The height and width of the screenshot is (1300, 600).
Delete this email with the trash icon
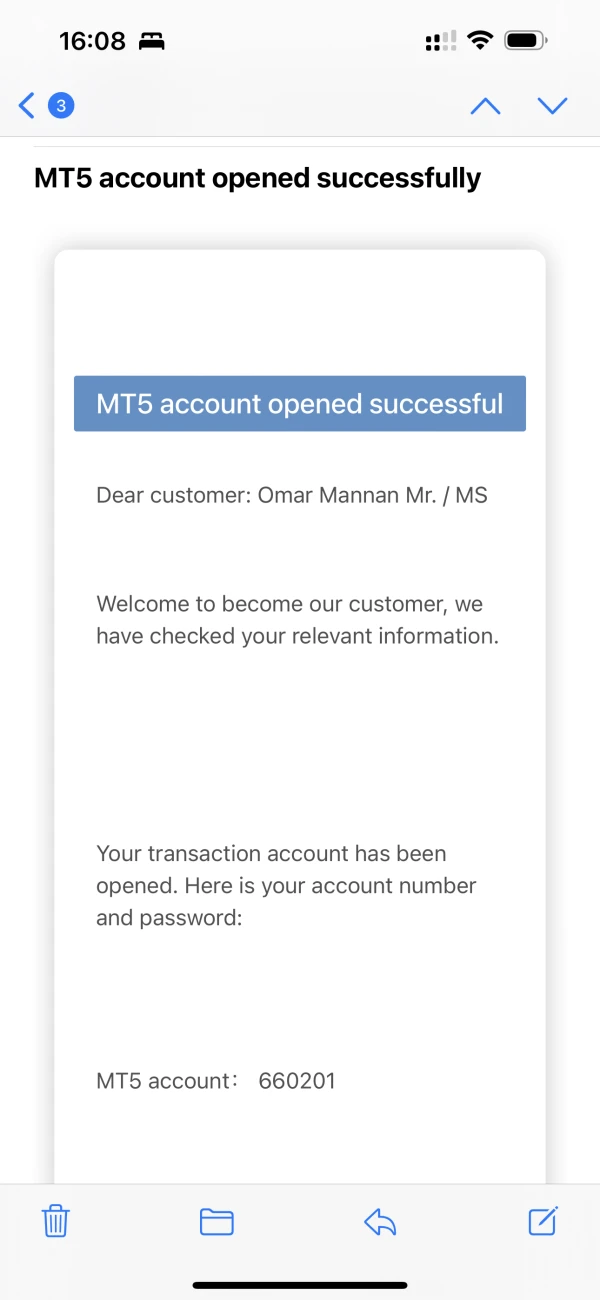pos(56,1221)
